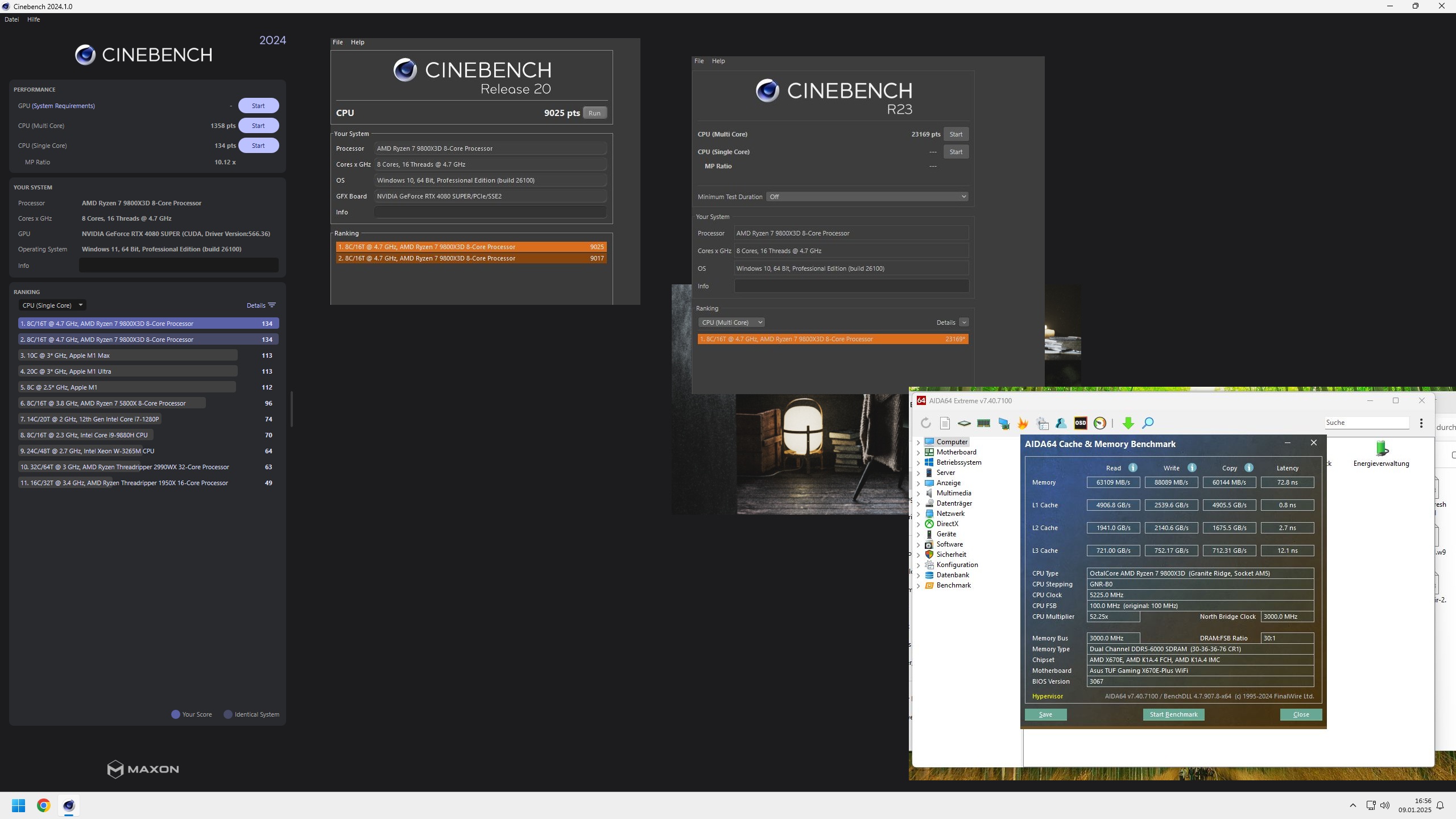
Task: Show hidden tray icons chevron
Action: coord(1353,805)
